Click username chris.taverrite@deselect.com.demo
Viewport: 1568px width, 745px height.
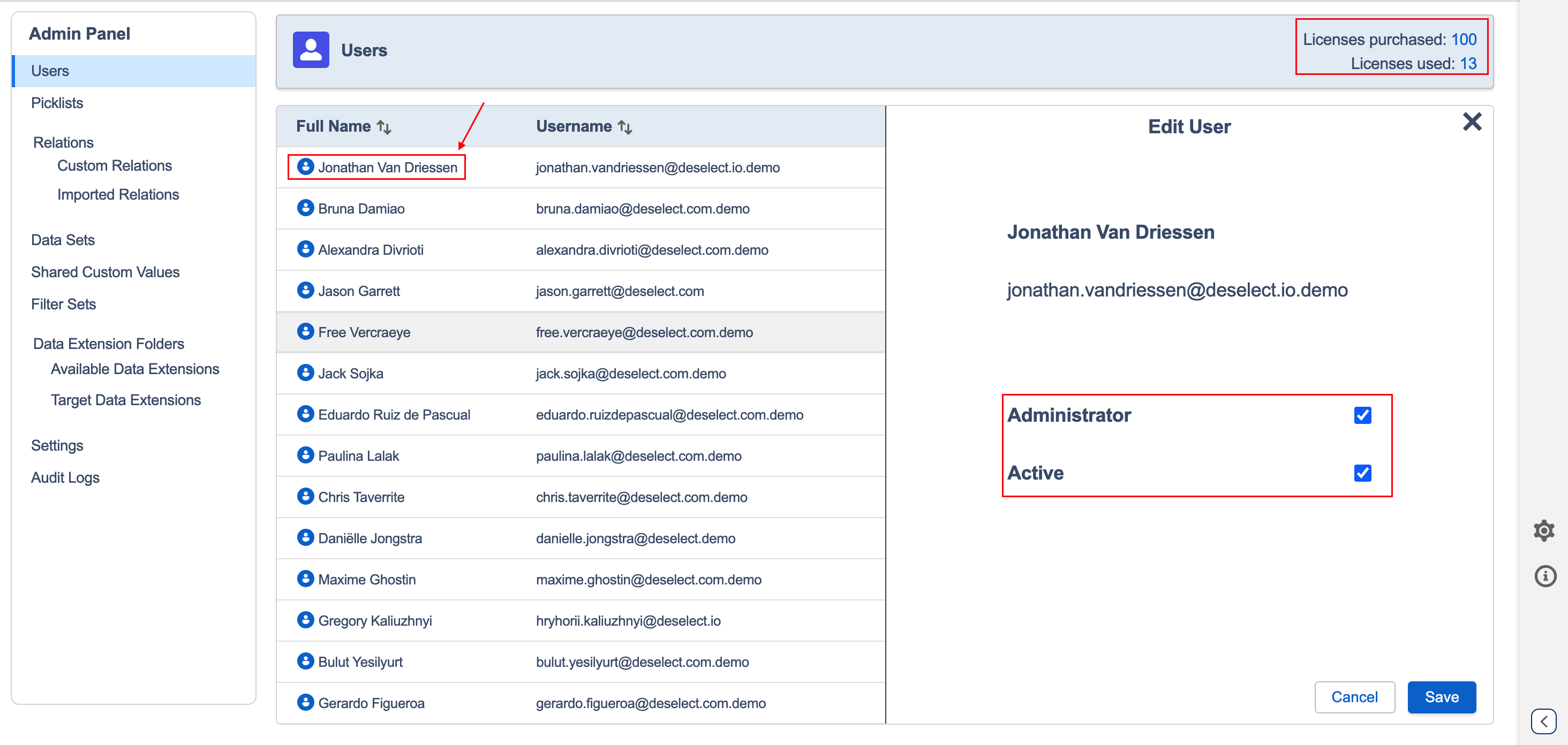coord(642,498)
